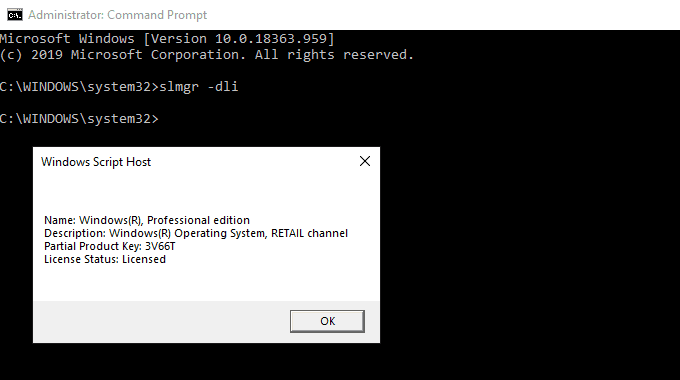The height and width of the screenshot is (380, 680).
Task: Click 'Partial Product Key: 3V66T' line
Action: (x=110, y=246)
